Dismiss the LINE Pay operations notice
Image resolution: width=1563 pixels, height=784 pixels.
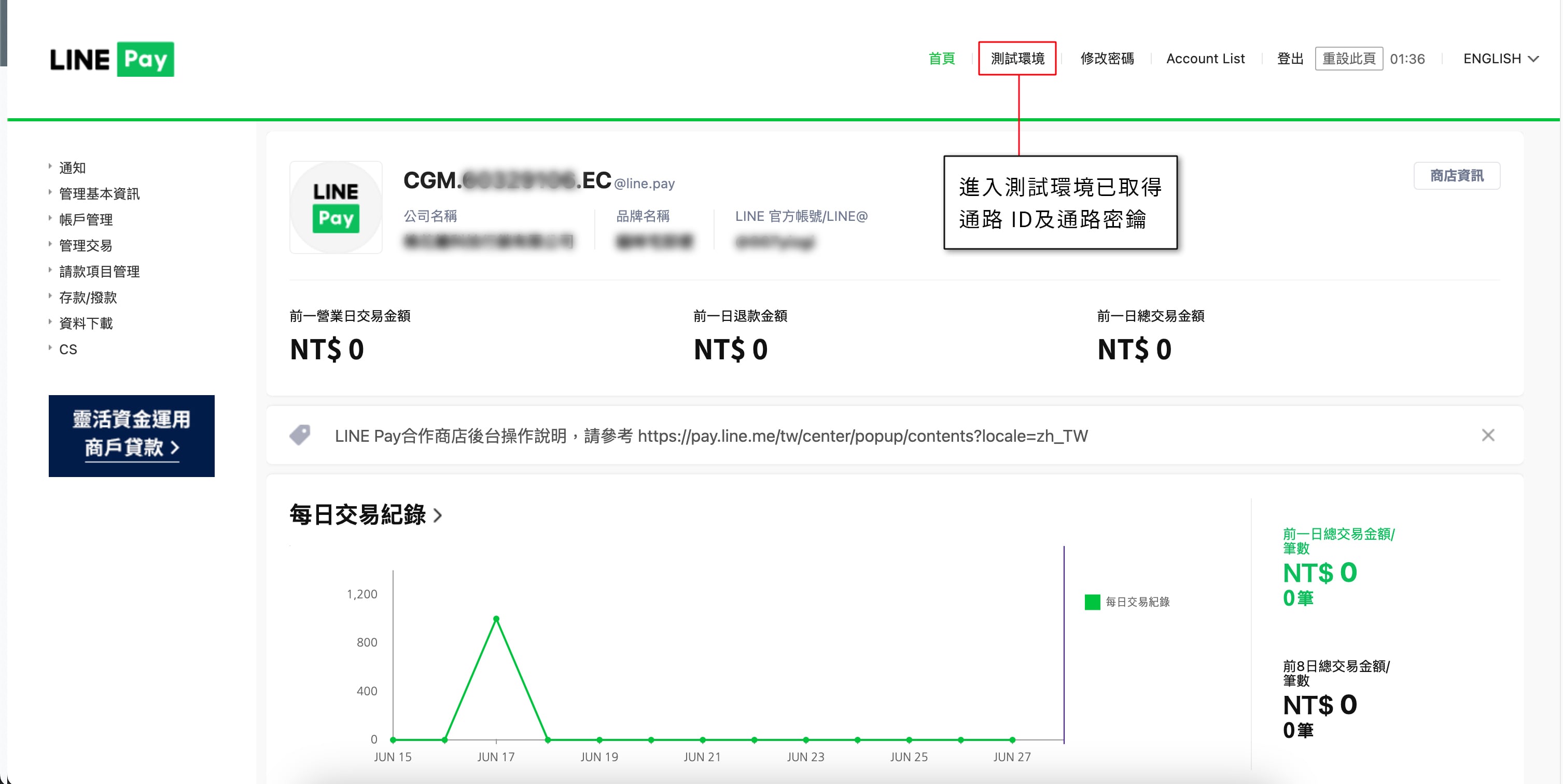(1488, 435)
